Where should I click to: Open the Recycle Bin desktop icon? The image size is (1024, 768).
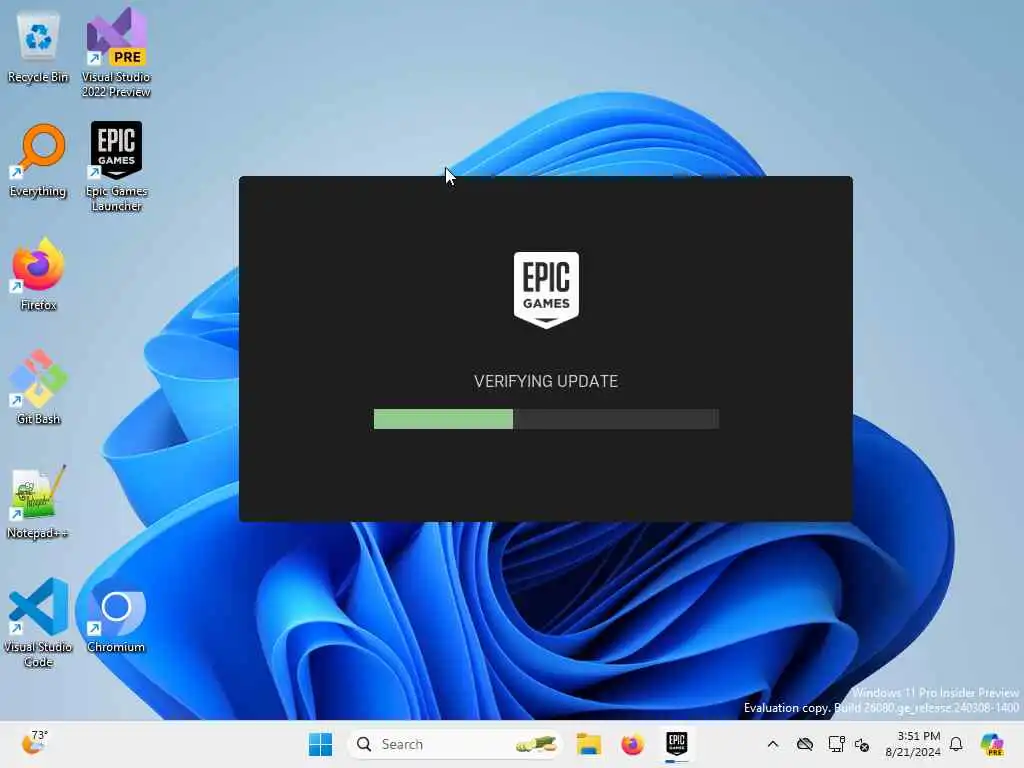tap(38, 47)
